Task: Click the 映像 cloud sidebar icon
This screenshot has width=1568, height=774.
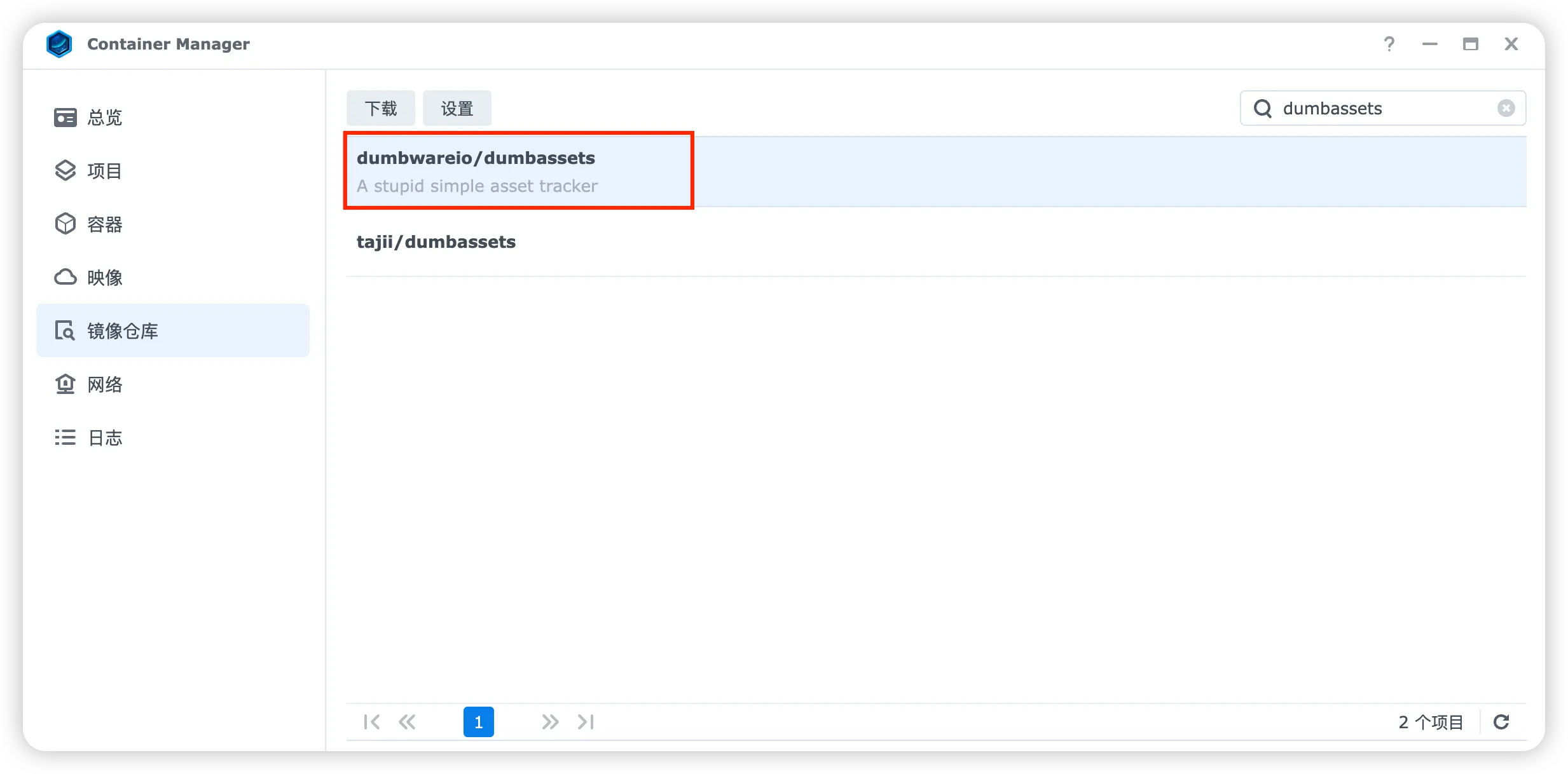Action: click(65, 278)
